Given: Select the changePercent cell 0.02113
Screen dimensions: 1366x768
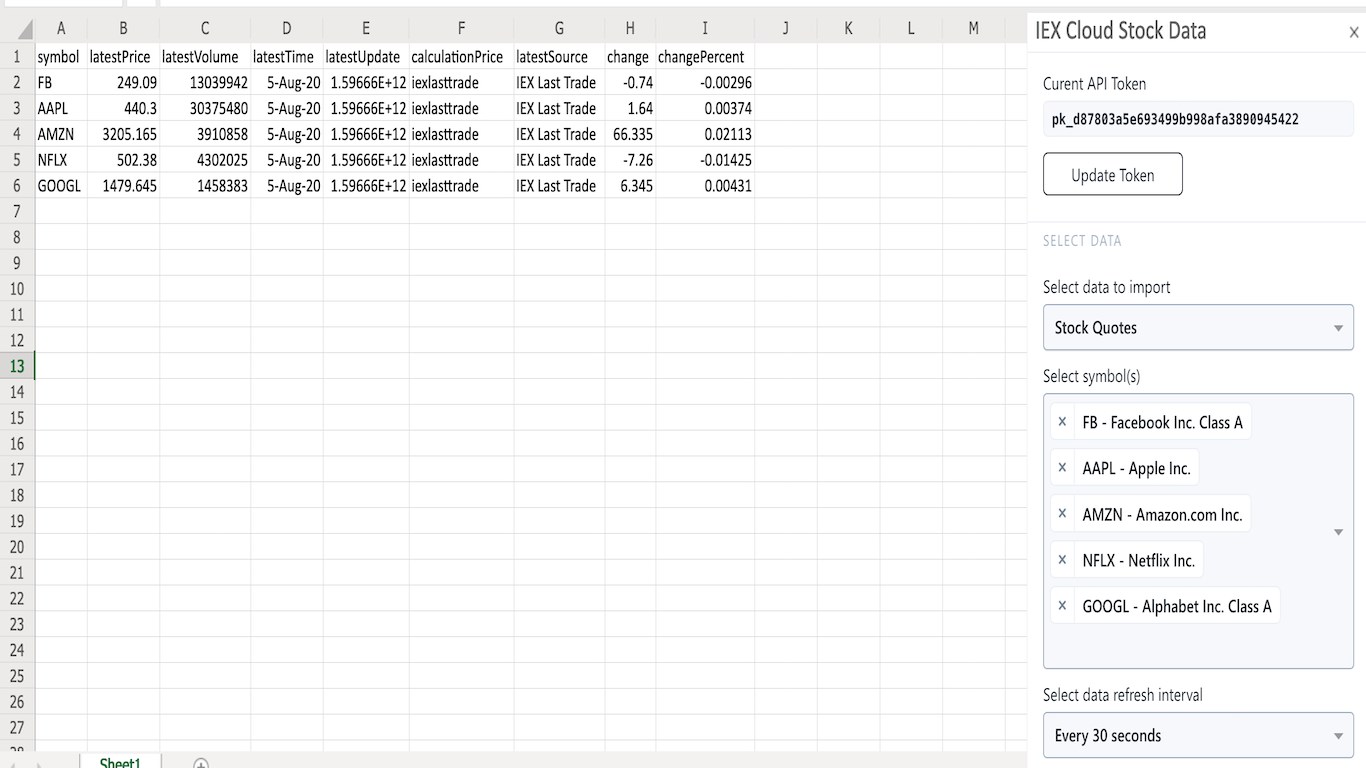Looking at the screenshot, I should [705, 134].
